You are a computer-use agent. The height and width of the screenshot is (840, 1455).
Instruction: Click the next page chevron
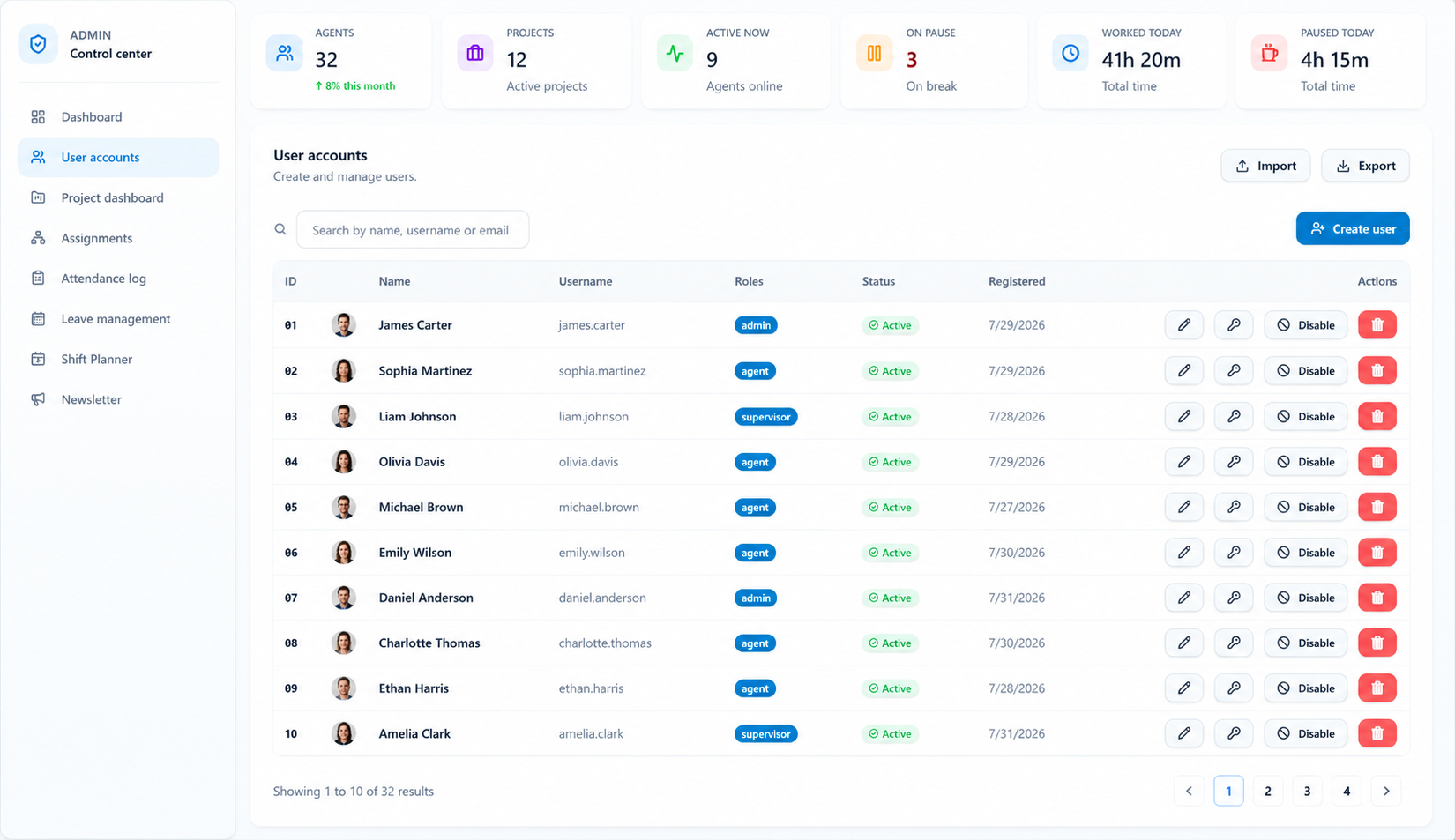1386,792
